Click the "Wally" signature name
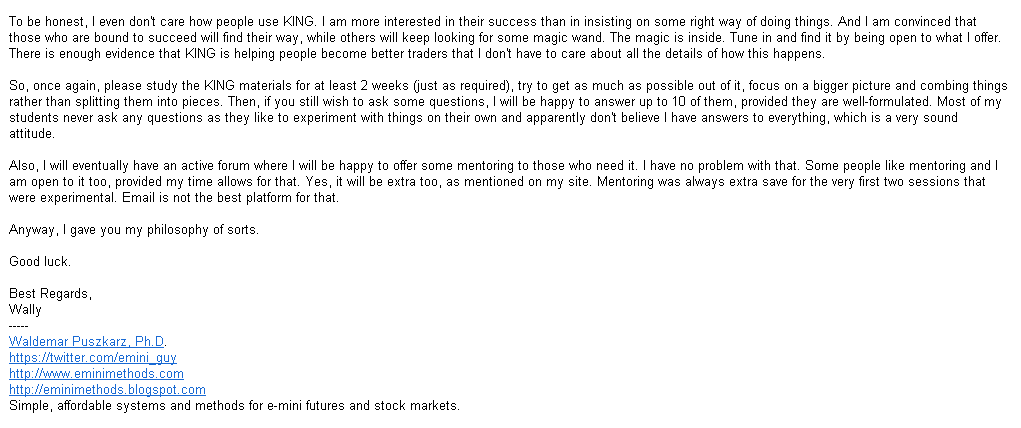1021x428 pixels. tap(25, 309)
